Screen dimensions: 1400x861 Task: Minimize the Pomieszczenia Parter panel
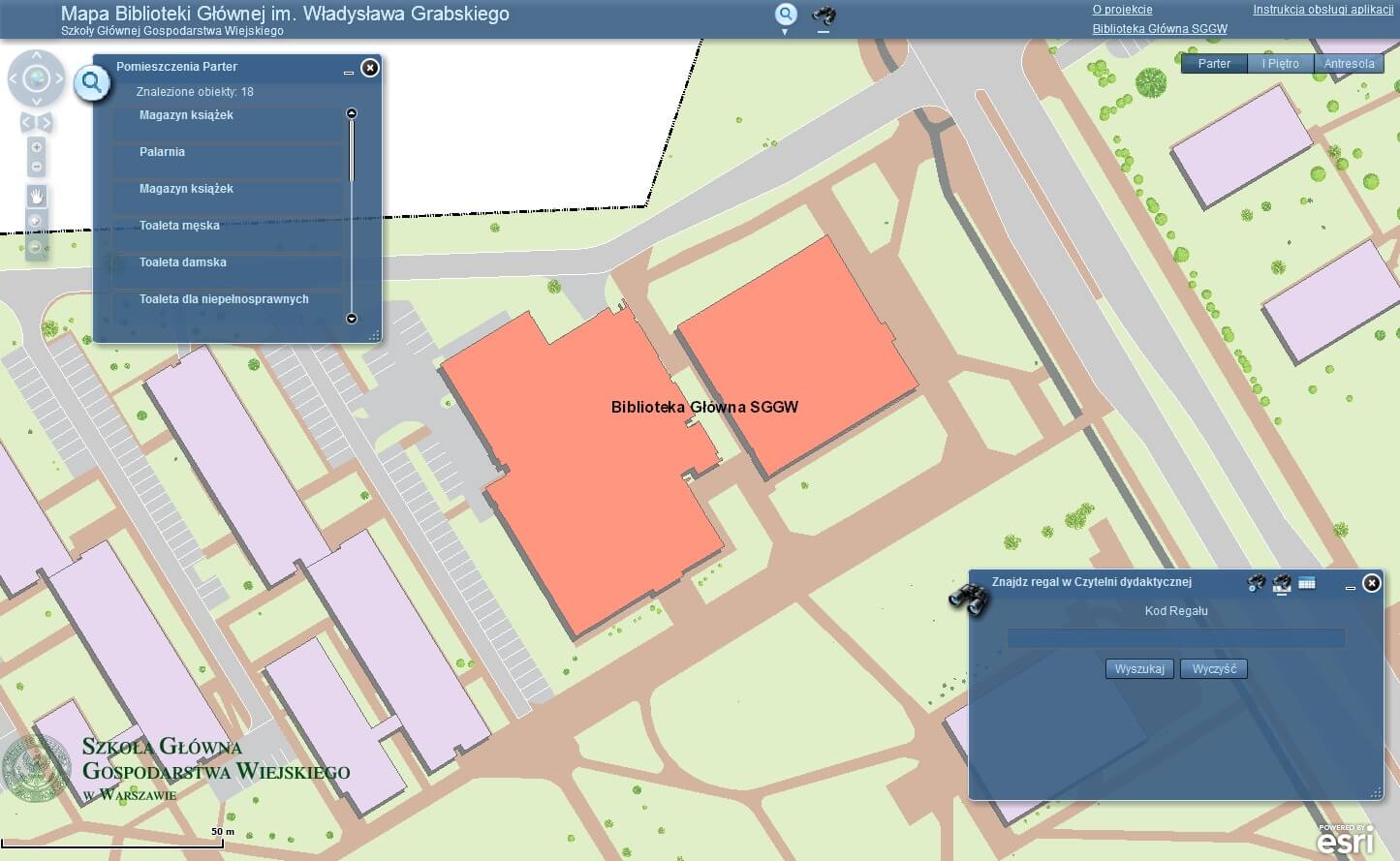[x=349, y=72]
